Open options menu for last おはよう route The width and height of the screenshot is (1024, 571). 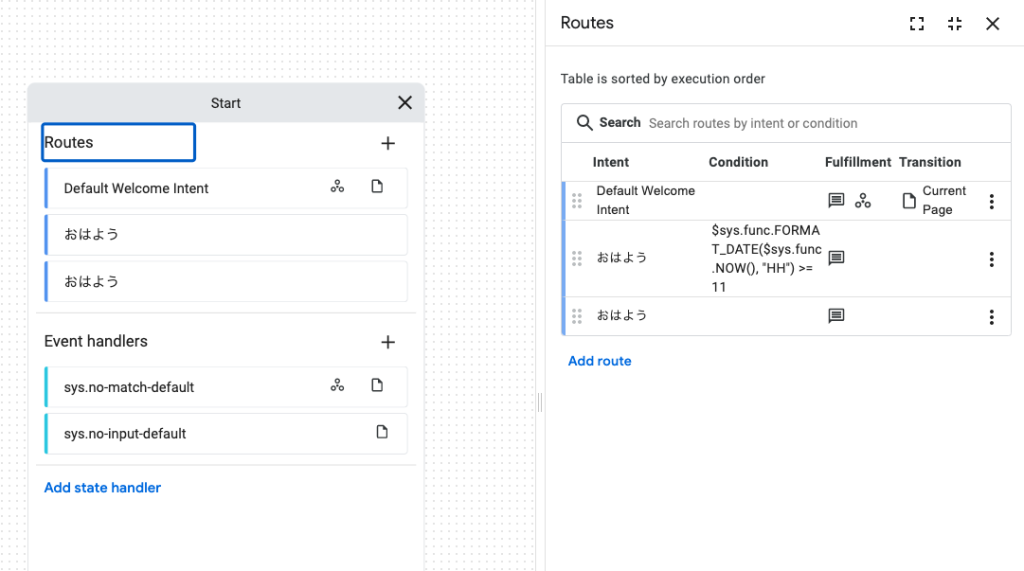click(x=991, y=317)
